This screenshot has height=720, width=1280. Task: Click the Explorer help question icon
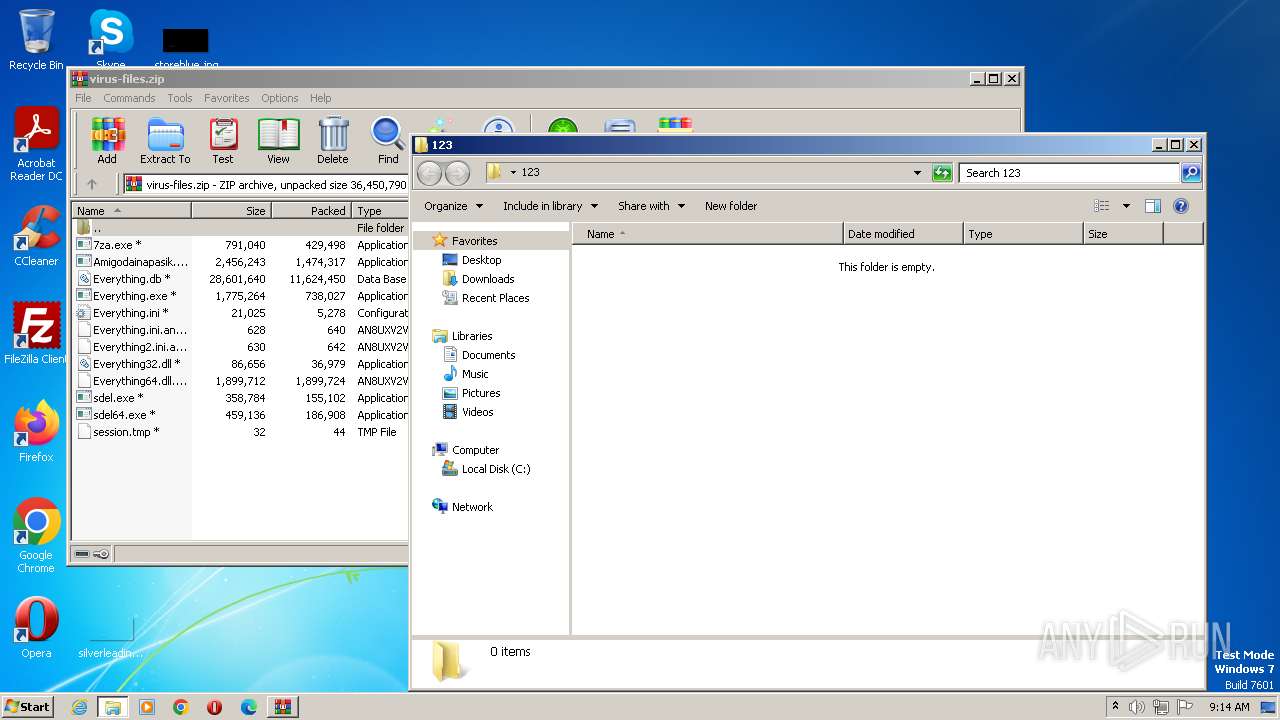pyautogui.click(x=1181, y=206)
